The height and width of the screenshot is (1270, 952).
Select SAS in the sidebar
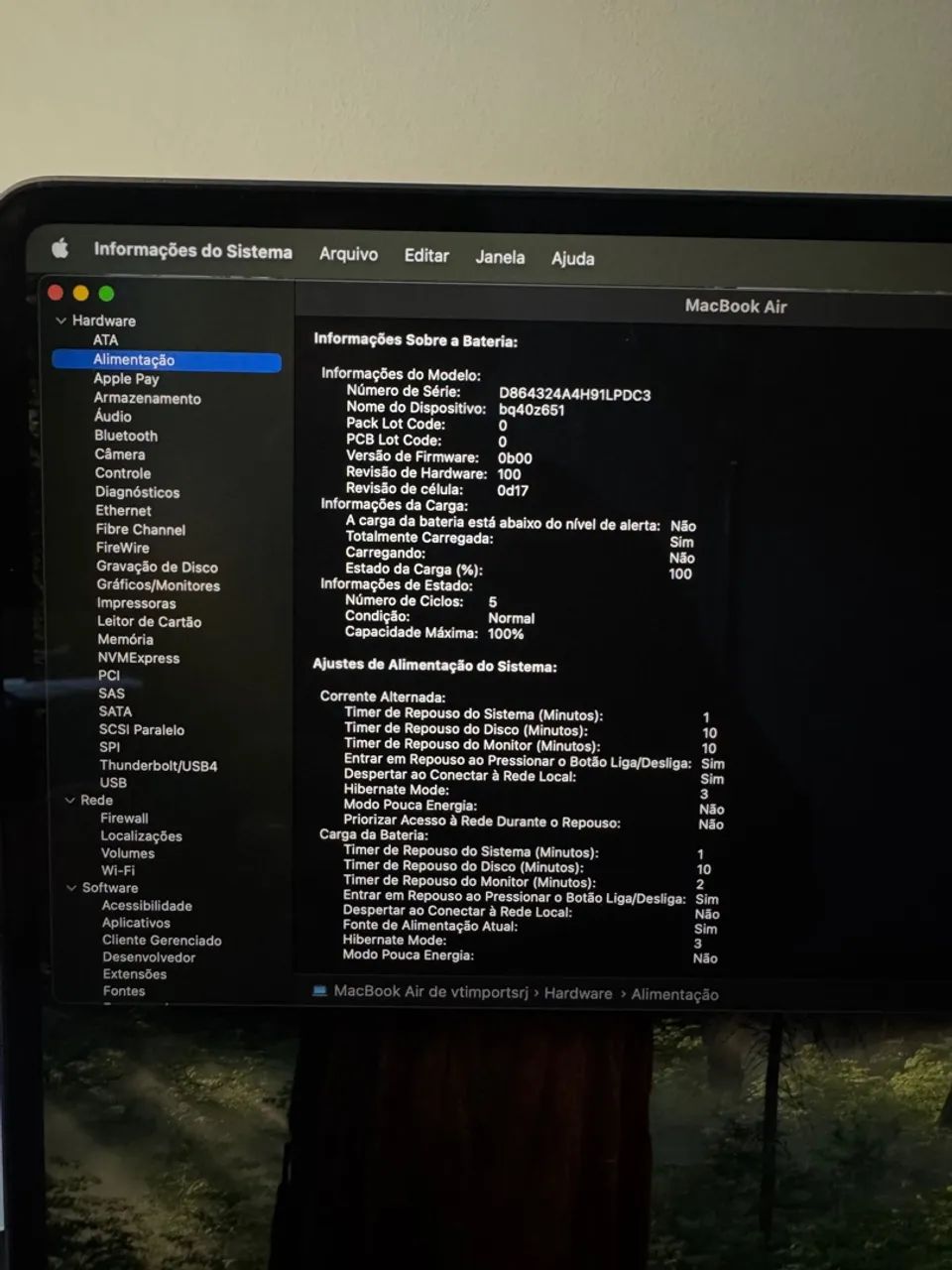click(x=111, y=694)
